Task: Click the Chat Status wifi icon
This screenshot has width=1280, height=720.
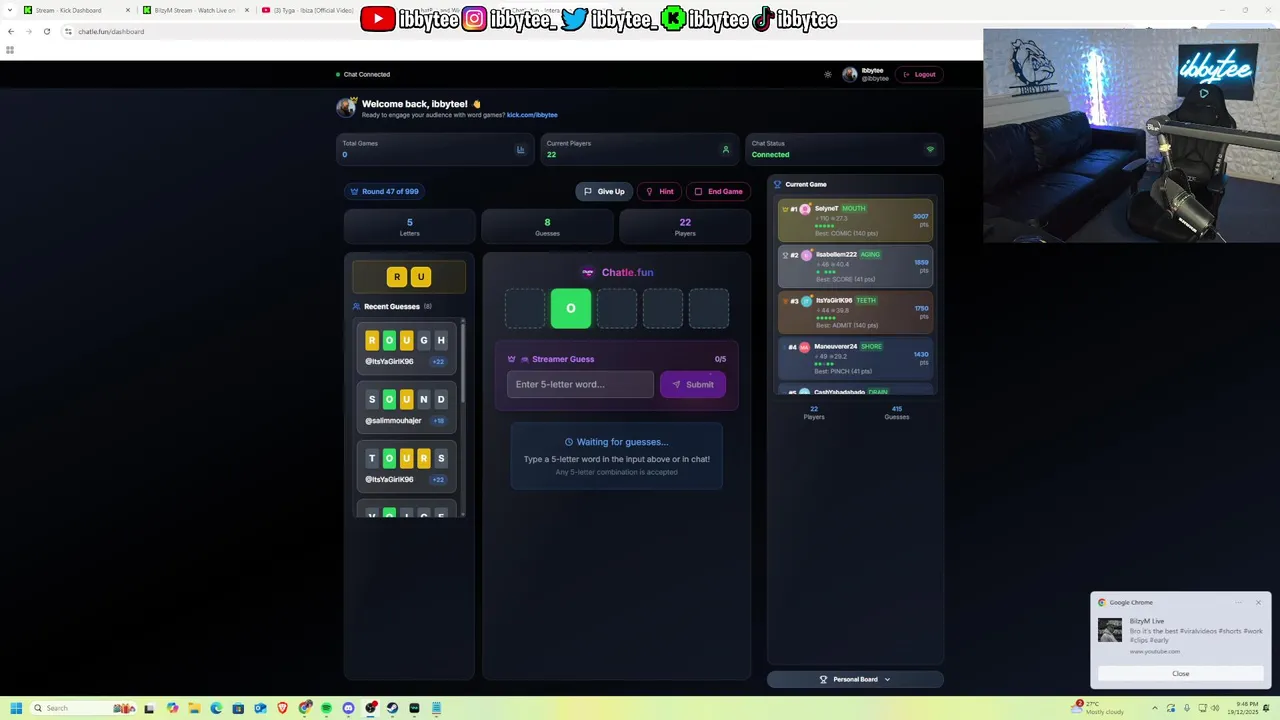Action: pos(930,150)
